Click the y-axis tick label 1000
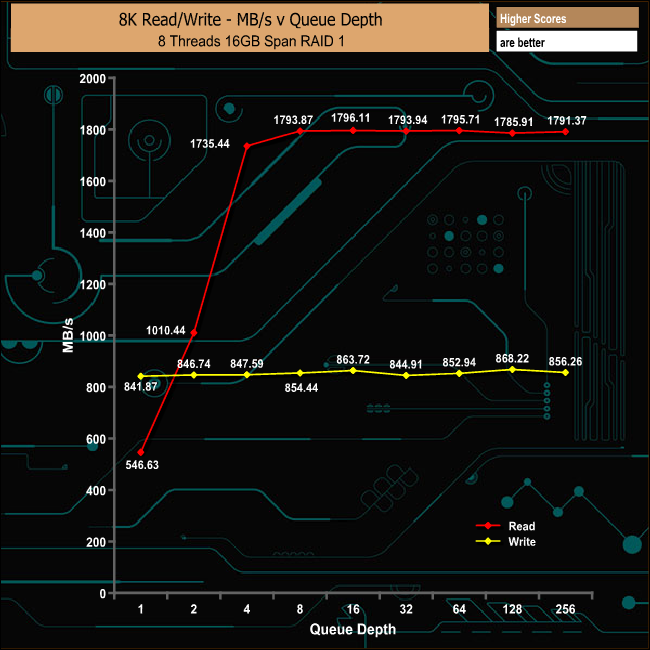This screenshot has width=650, height=650. pyautogui.click(x=93, y=336)
